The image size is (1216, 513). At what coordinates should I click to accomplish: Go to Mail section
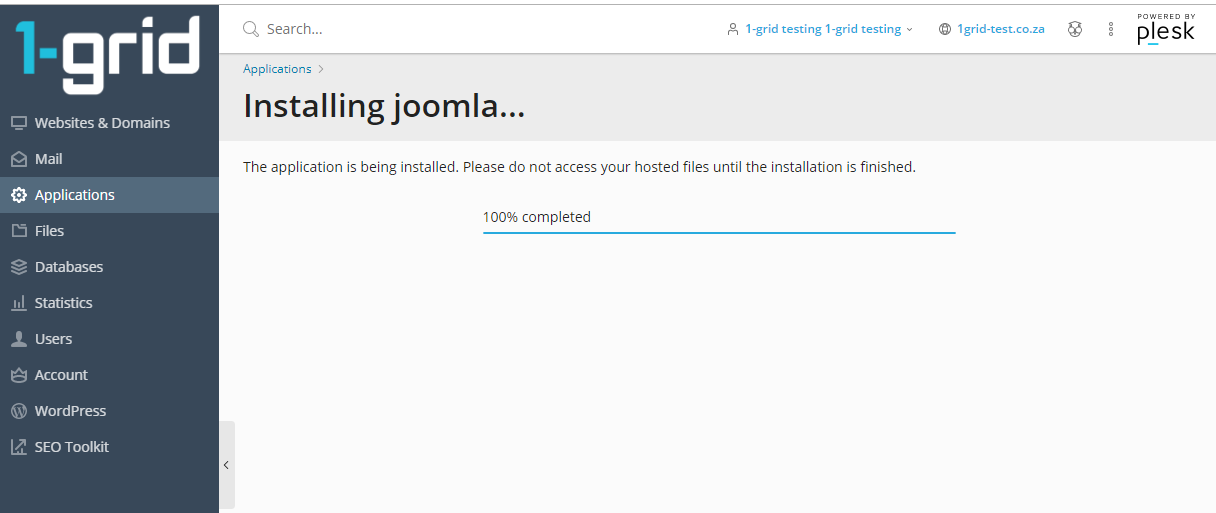[x=109, y=159]
